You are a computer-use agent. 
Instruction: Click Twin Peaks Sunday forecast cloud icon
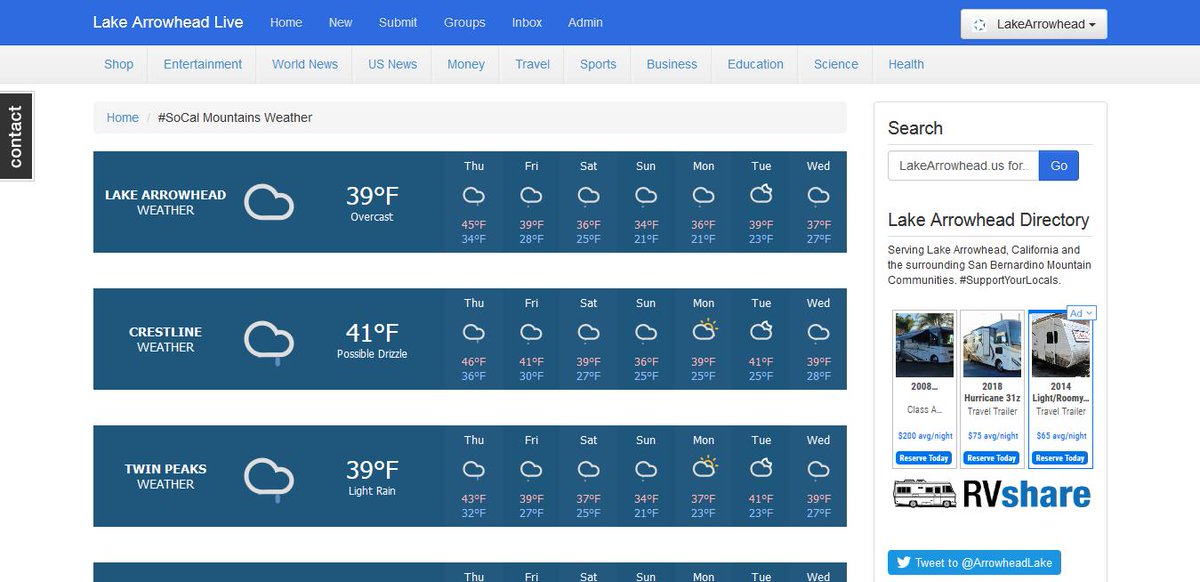pyautogui.click(x=646, y=469)
